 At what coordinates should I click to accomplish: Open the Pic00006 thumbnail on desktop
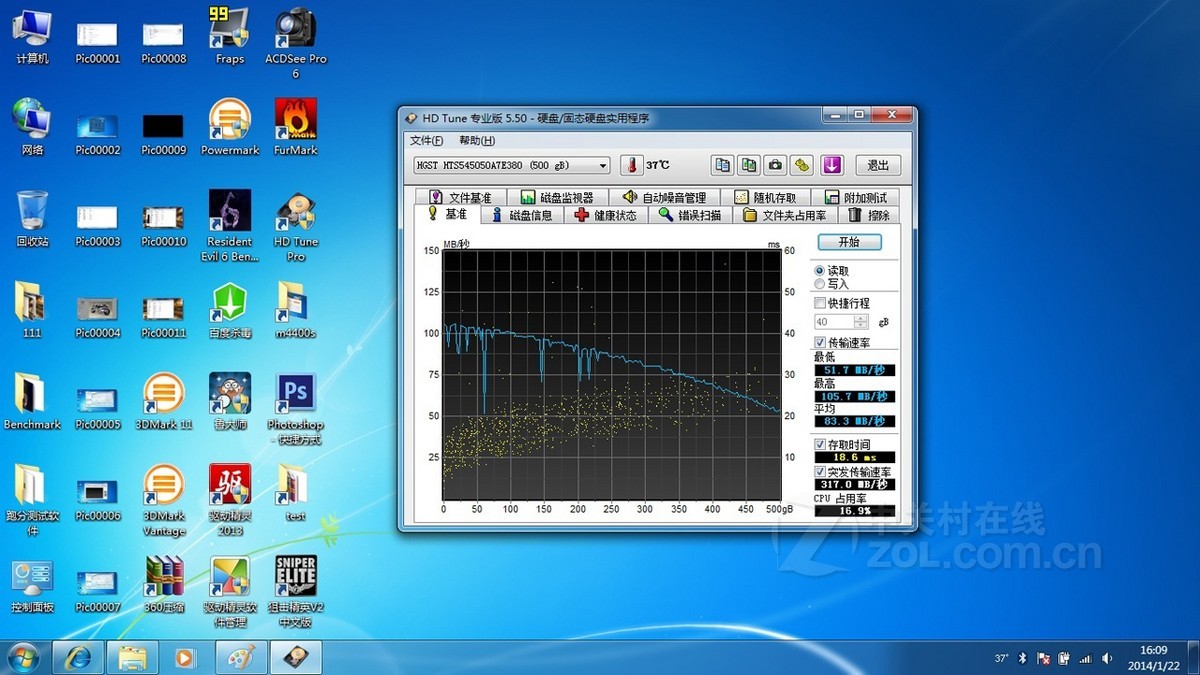pyautogui.click(x=98, y=499)
